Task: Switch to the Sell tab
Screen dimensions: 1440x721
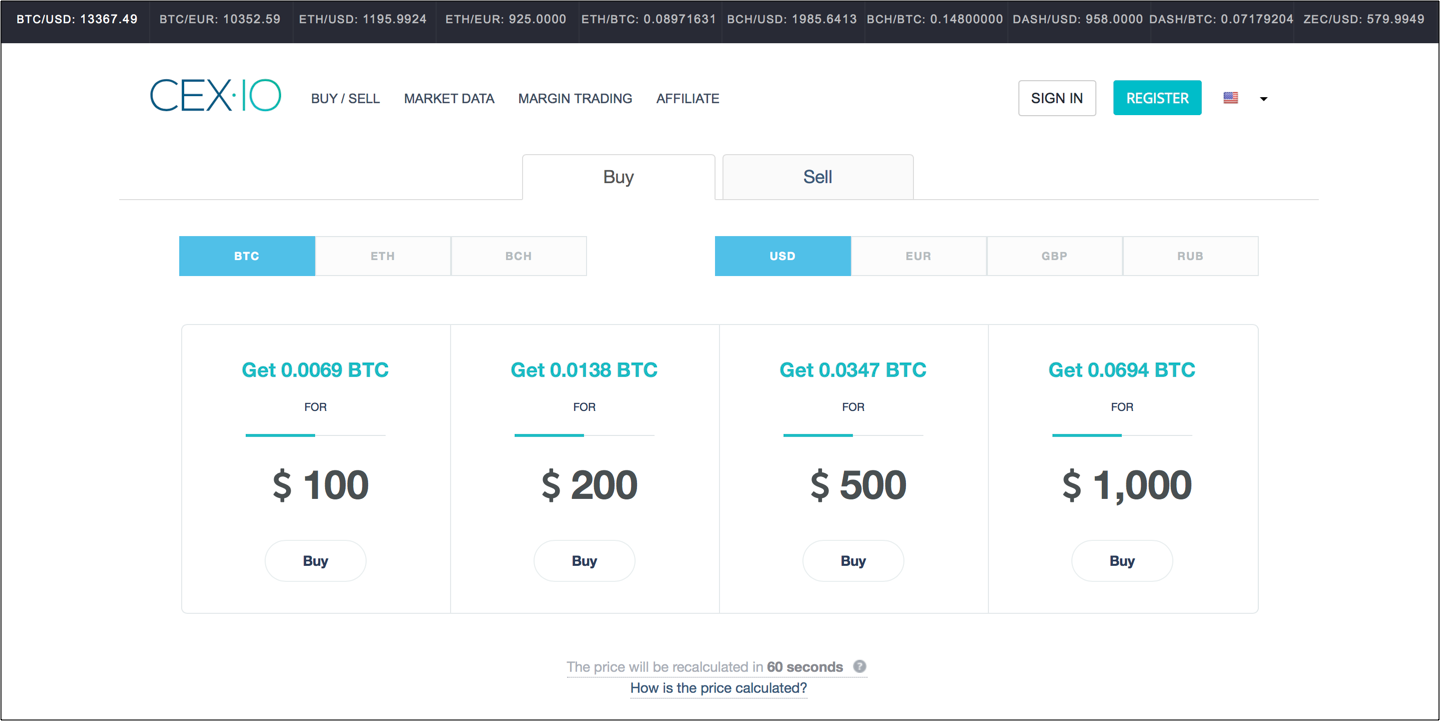Action: tap(817, 177)
